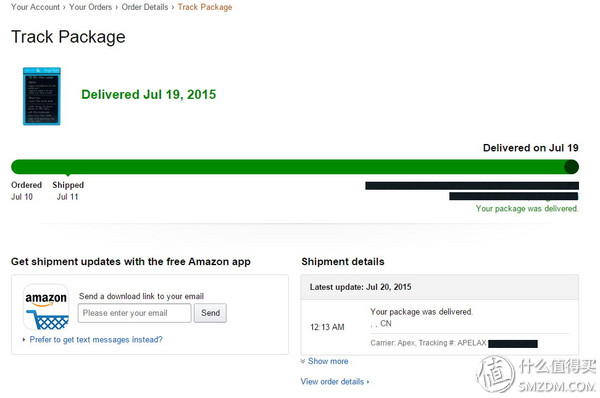
Task: Expand 'Prefer to get text messages instead?'
Action: (x=96, y=339)
